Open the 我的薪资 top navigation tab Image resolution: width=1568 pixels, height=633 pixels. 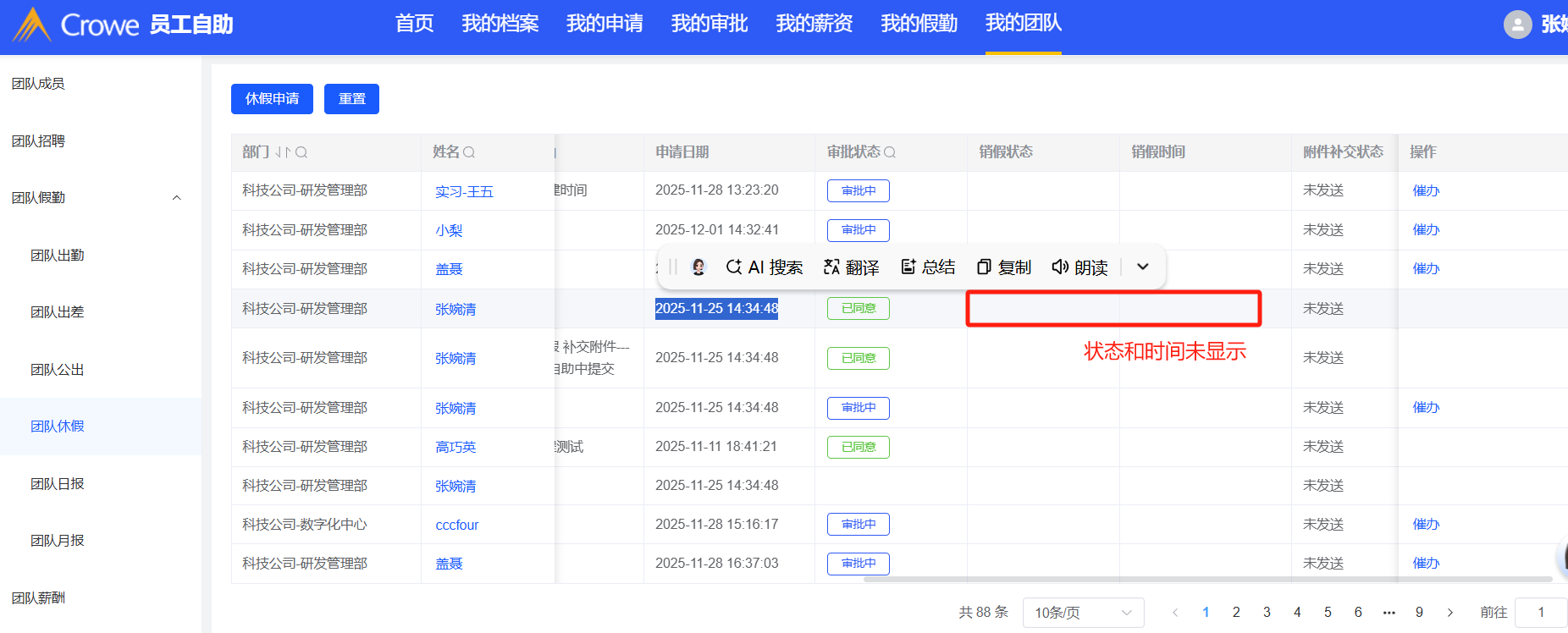click(x=814, y=24)
